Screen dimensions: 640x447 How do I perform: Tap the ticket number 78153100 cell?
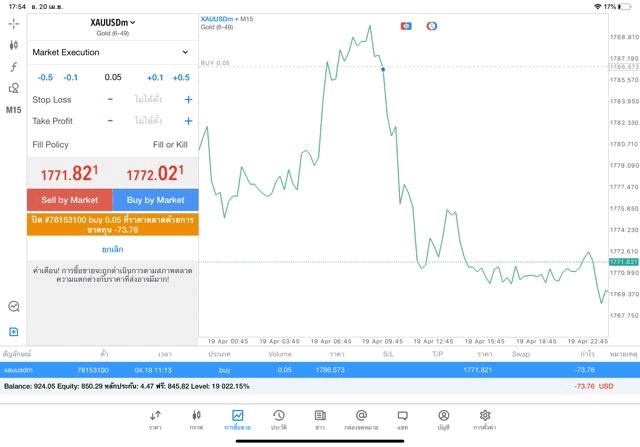93,370
